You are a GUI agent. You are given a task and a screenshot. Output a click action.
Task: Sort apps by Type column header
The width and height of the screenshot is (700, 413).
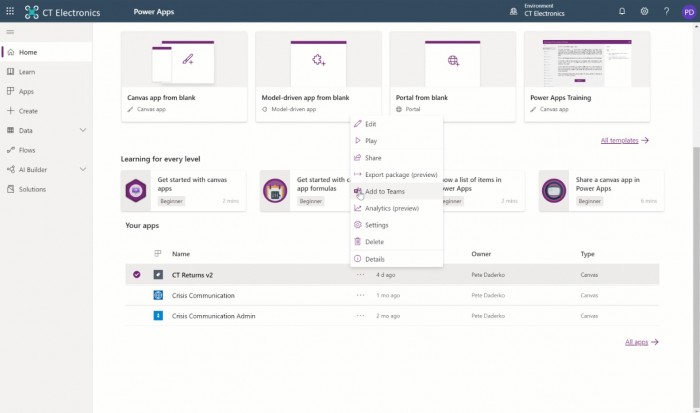coord(588,254)
